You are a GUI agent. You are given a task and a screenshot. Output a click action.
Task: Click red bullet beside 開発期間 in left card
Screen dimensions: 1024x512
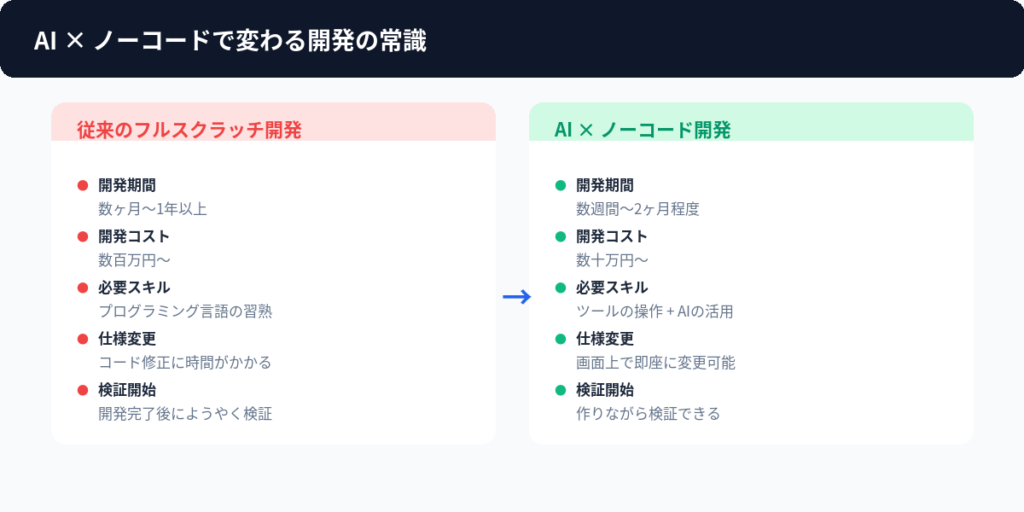coord(83,185)
